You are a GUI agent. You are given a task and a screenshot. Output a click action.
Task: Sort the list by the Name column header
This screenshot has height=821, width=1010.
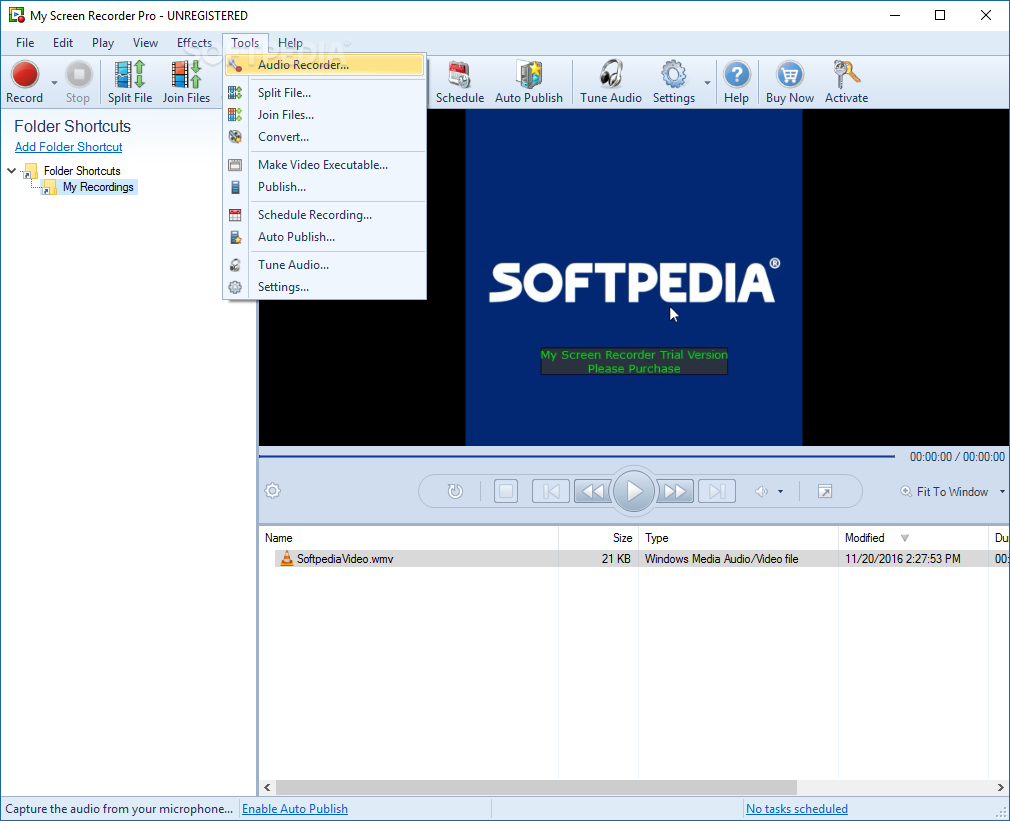pyautogui.click(x=408, y=538)
